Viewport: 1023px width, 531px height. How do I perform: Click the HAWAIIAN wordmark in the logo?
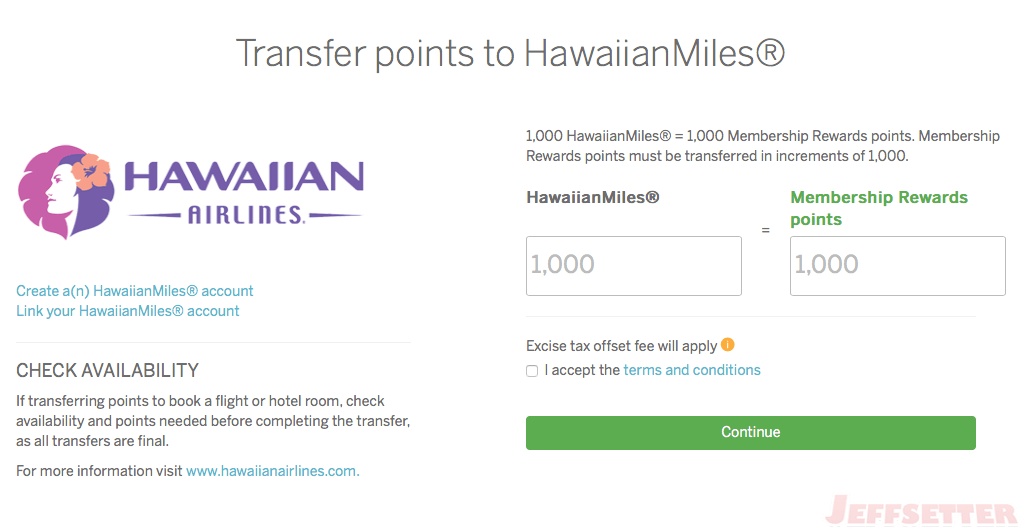244,176
